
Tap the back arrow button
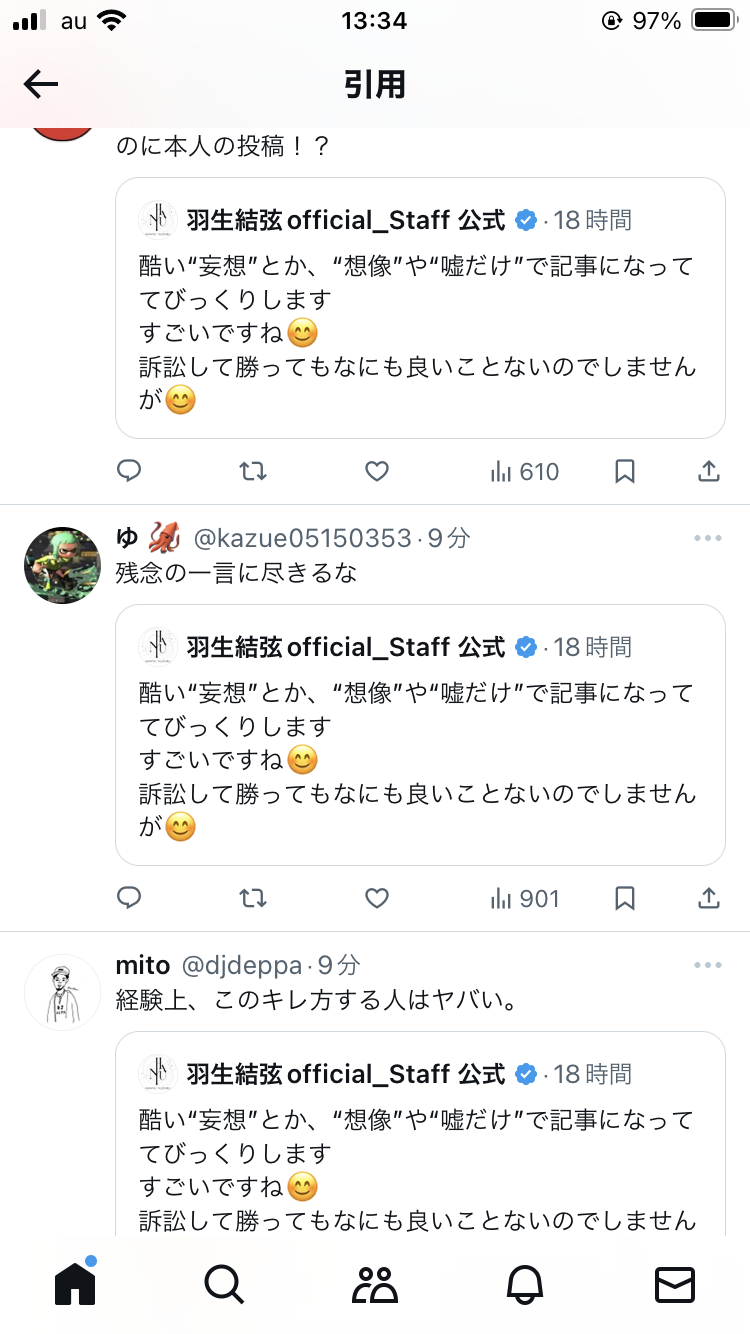pos(41,85)
